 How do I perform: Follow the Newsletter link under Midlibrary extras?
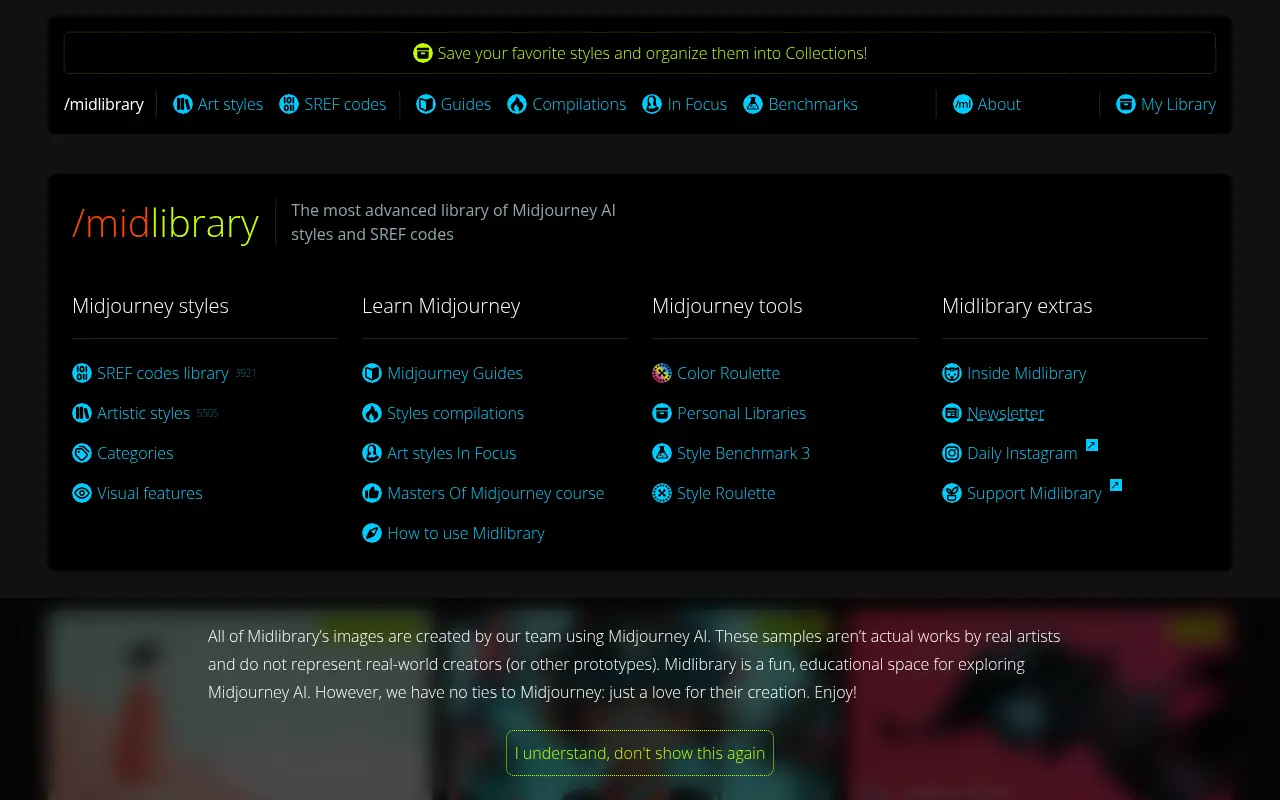pos(1005,413)
